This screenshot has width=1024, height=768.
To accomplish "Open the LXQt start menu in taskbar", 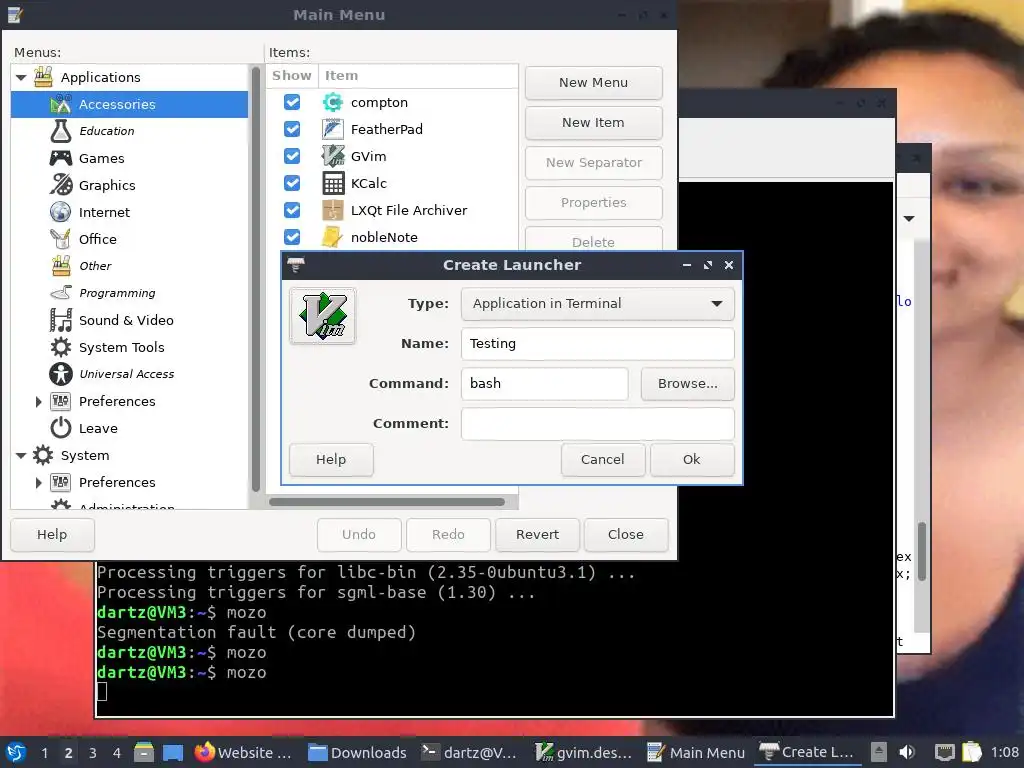I will [16, 752].
